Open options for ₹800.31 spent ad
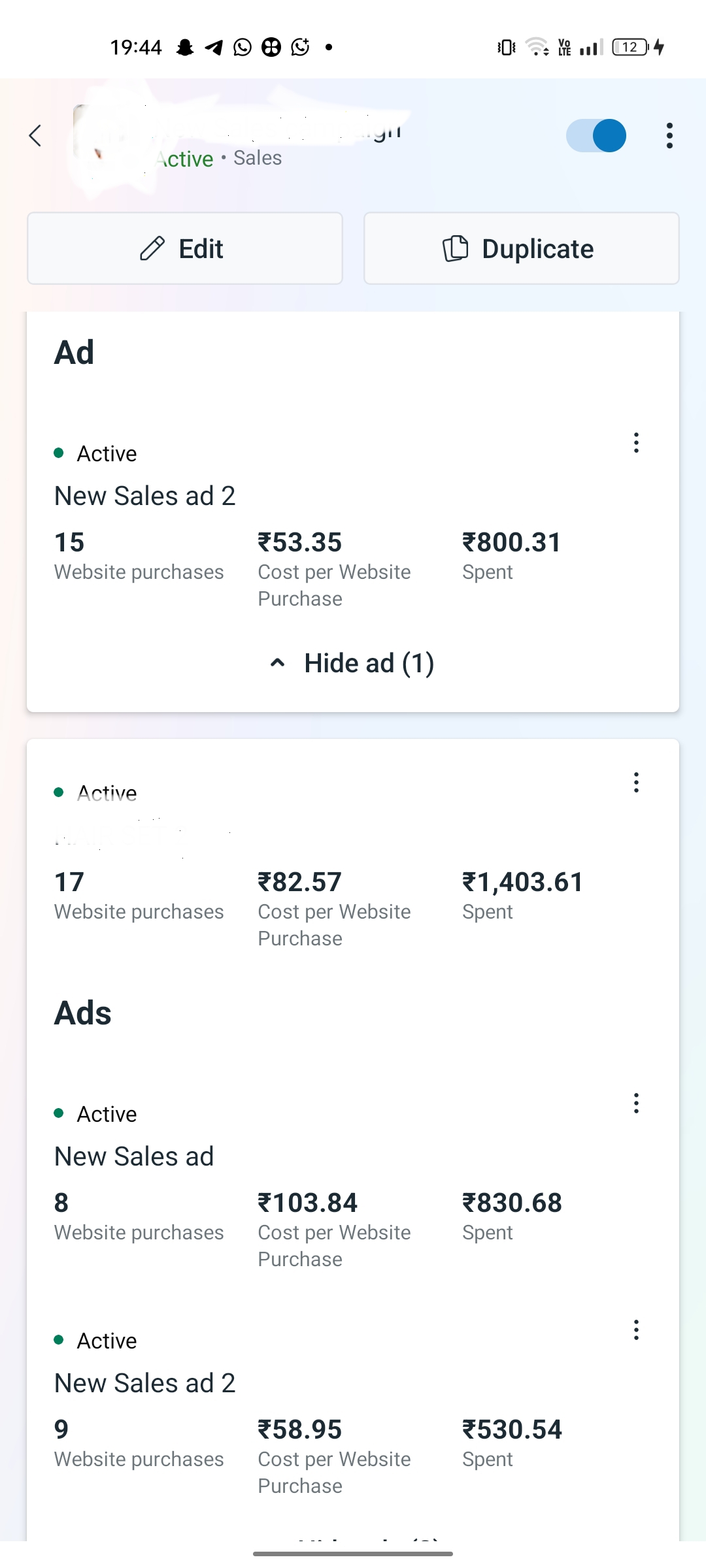Viewport: 706px width, 1568px height. point(635,443)
